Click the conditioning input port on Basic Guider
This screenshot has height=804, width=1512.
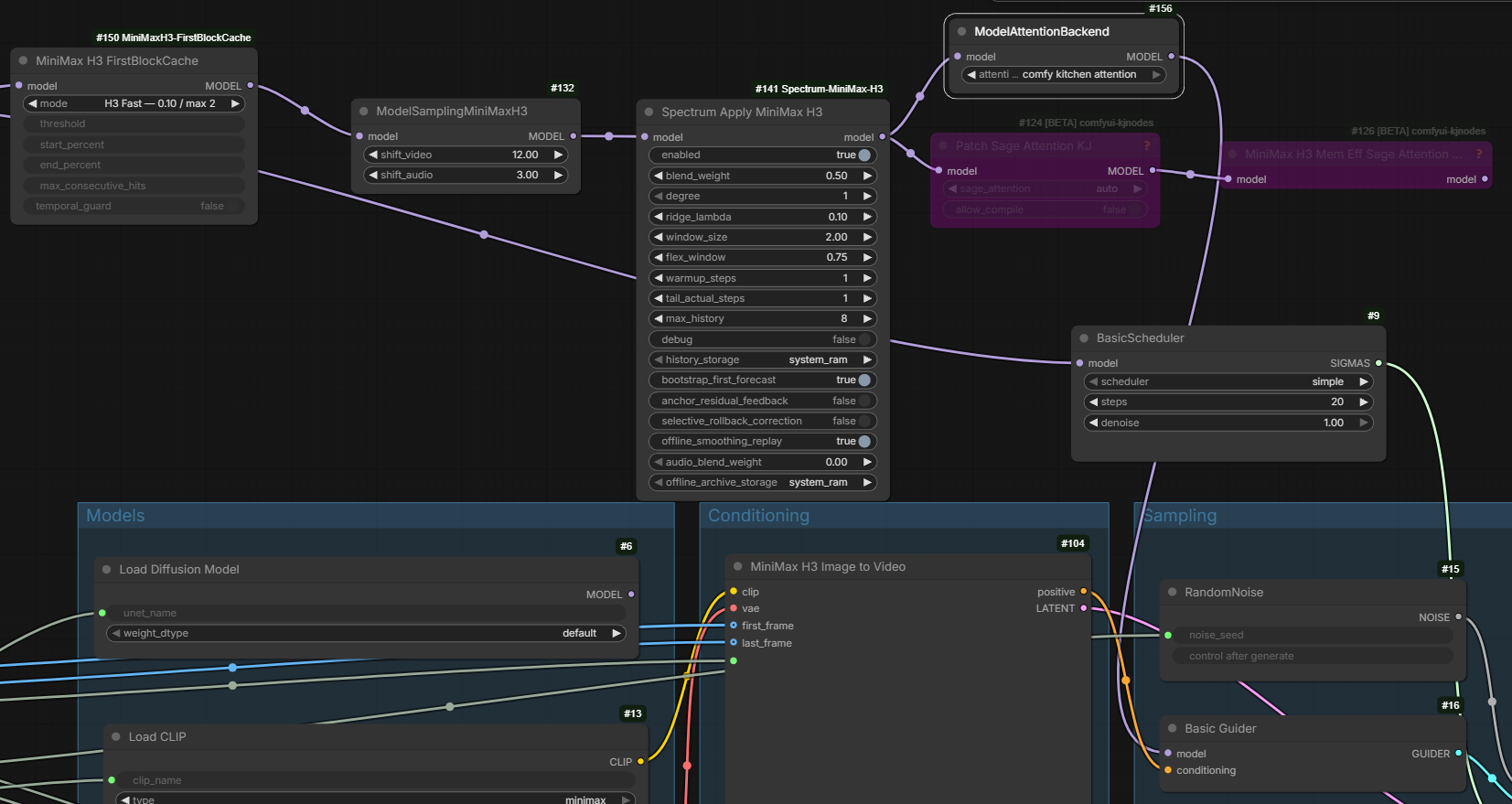1168,770
